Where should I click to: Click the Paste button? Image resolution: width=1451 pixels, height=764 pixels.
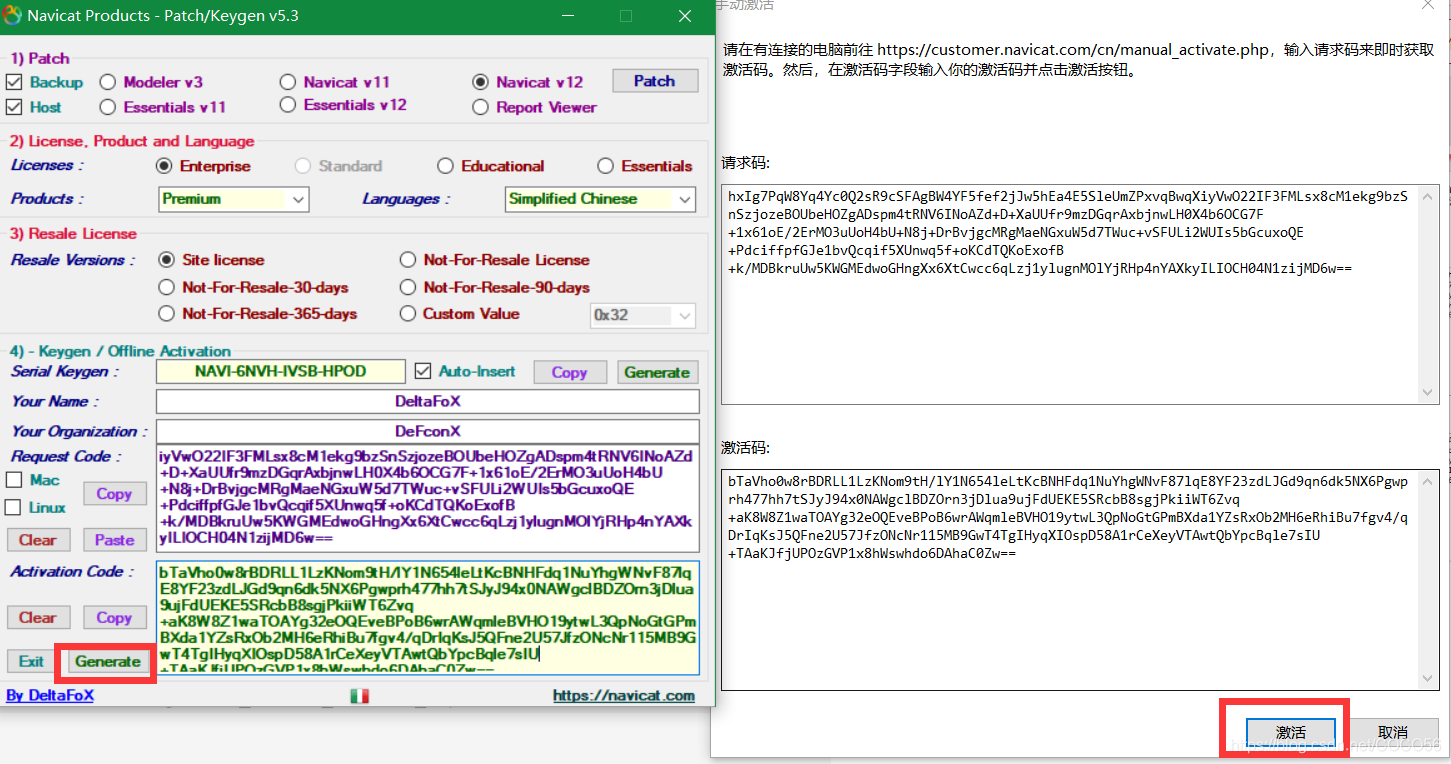click(x=114, y=540)
